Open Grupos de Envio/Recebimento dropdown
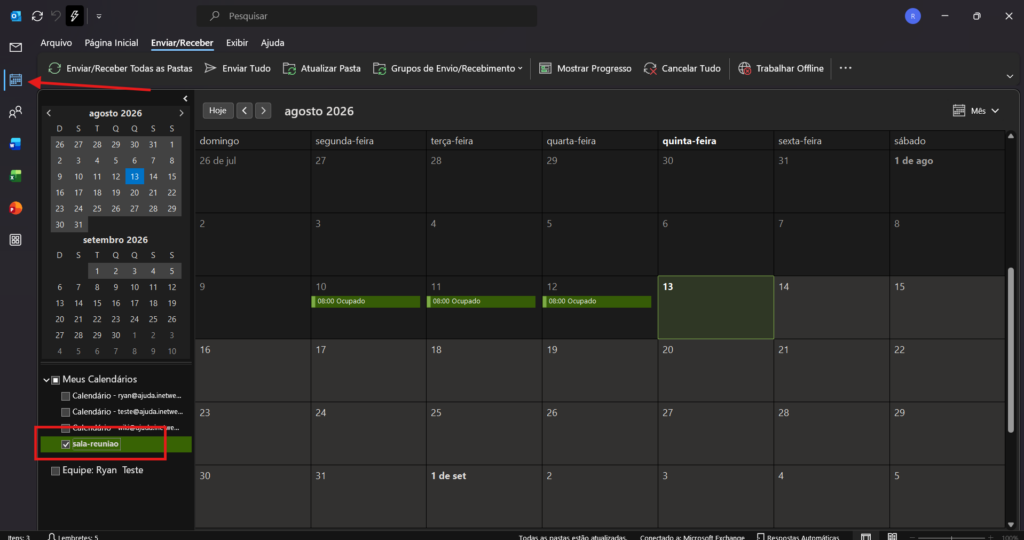The height and width of the screenshot is (540, 1024). [x=448, y=68]
